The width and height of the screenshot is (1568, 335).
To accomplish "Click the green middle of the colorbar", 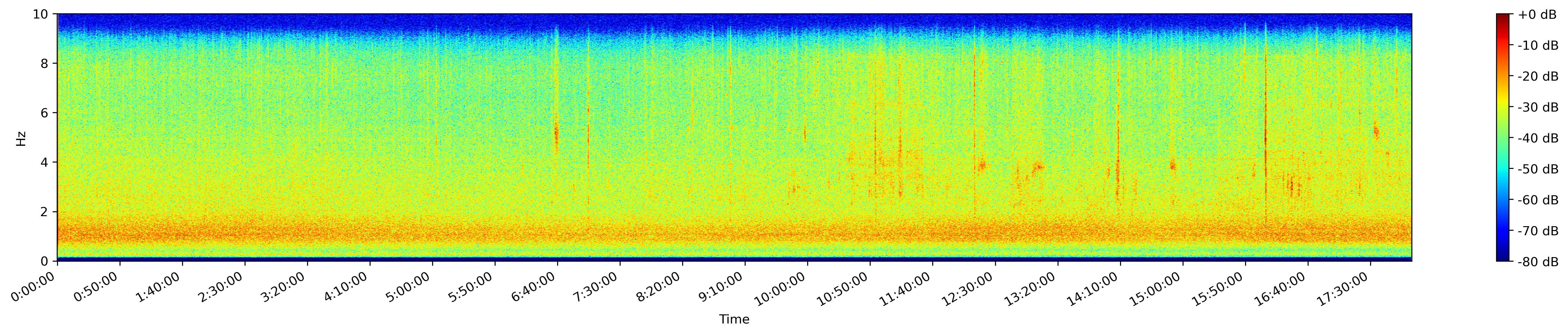I will coord(1502,137).
